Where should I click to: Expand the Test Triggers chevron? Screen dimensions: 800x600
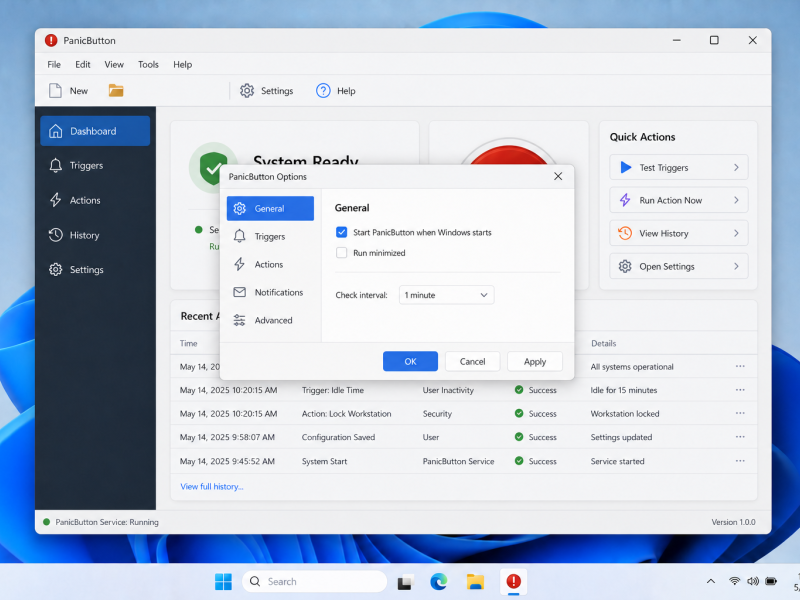click(736, 167)
